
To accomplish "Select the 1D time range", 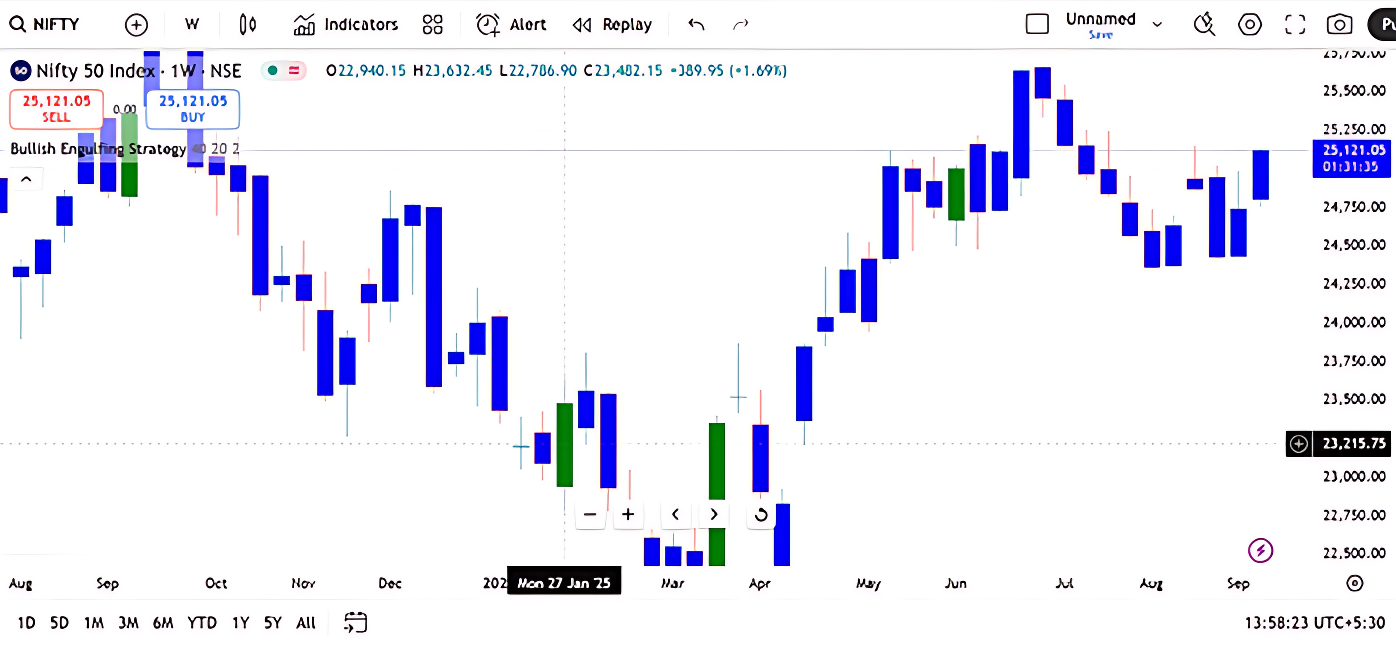I will 26,623.
